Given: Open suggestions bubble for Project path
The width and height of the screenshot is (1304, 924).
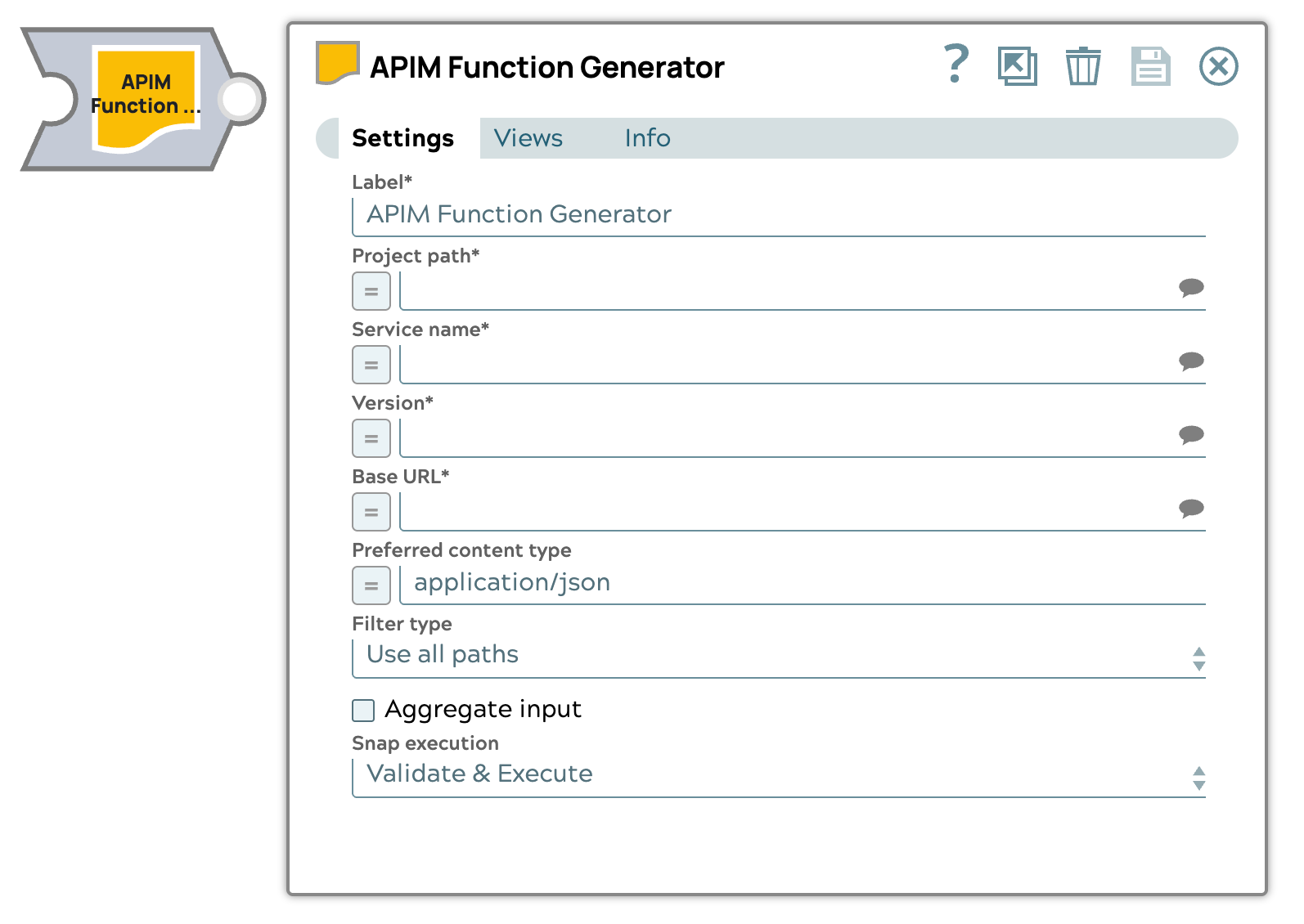Looking at the screenshot, I should [x=1190, y=287].
